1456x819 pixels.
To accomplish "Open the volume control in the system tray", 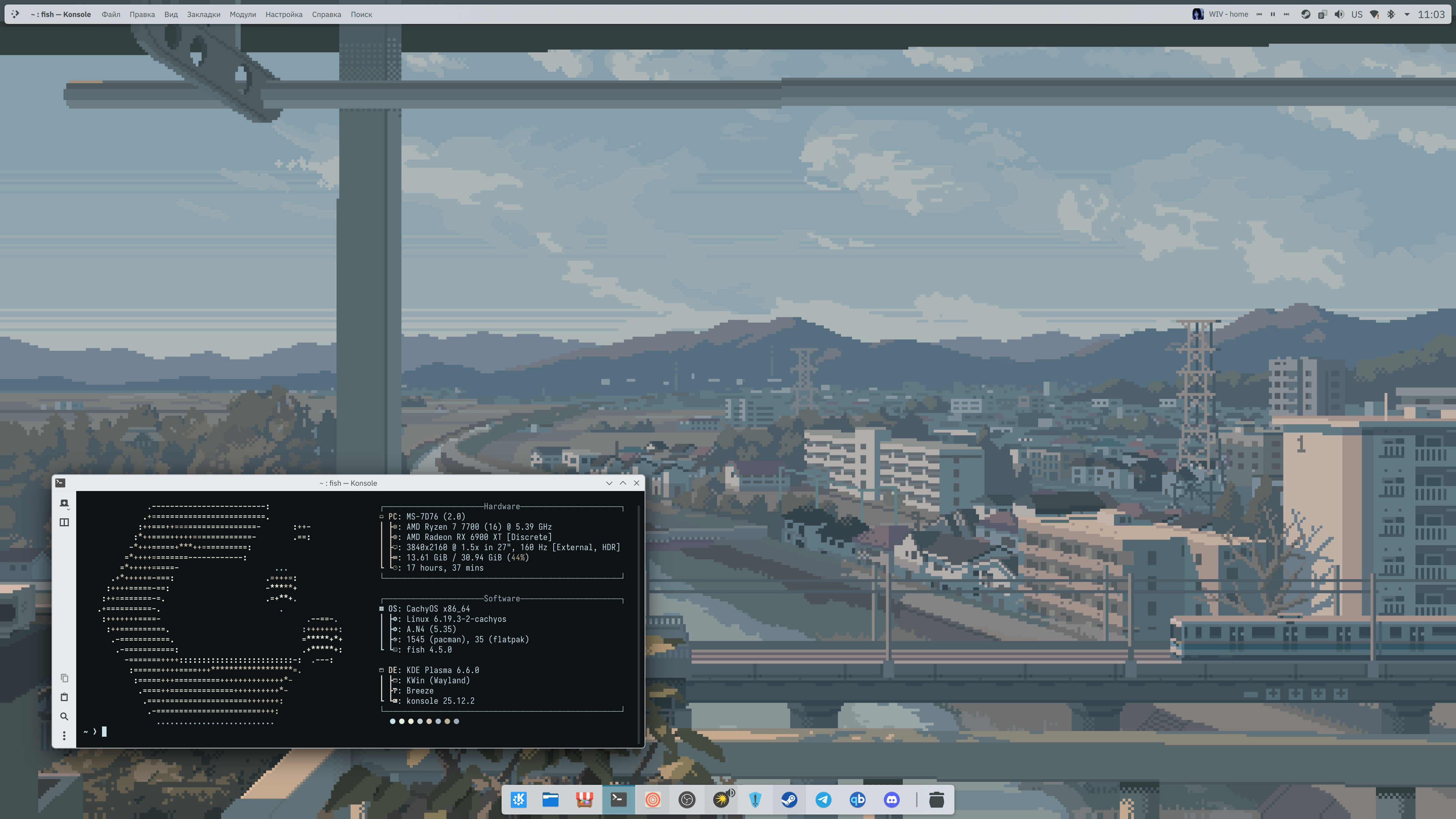I will (x=1339, y=14).
